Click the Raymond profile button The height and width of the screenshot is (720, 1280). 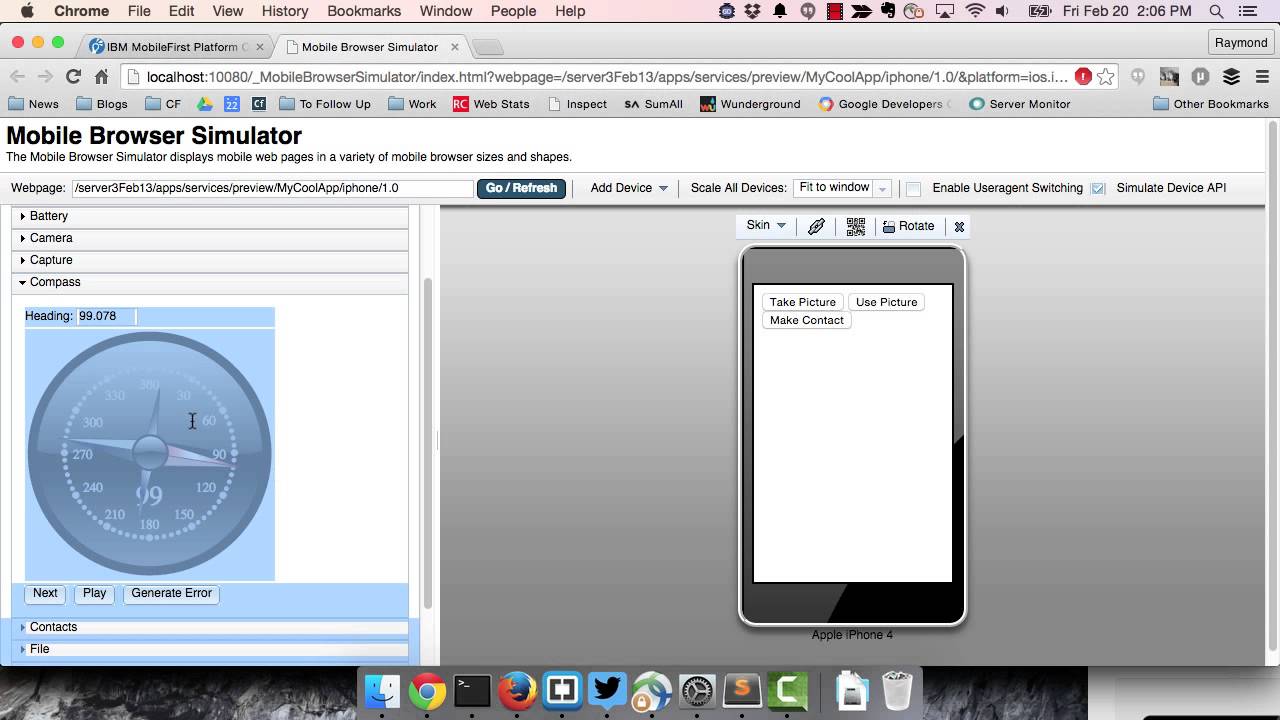point(1241,43)
